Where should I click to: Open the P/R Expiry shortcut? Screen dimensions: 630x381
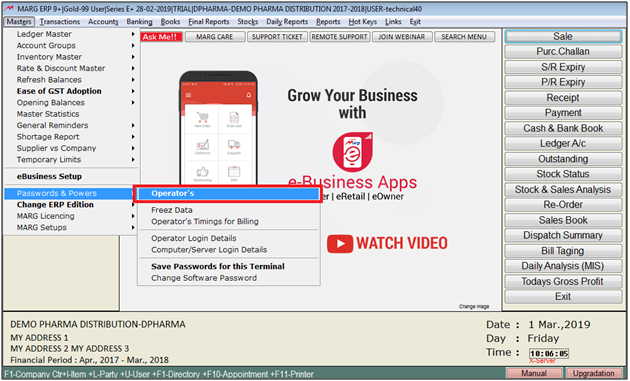563,82
